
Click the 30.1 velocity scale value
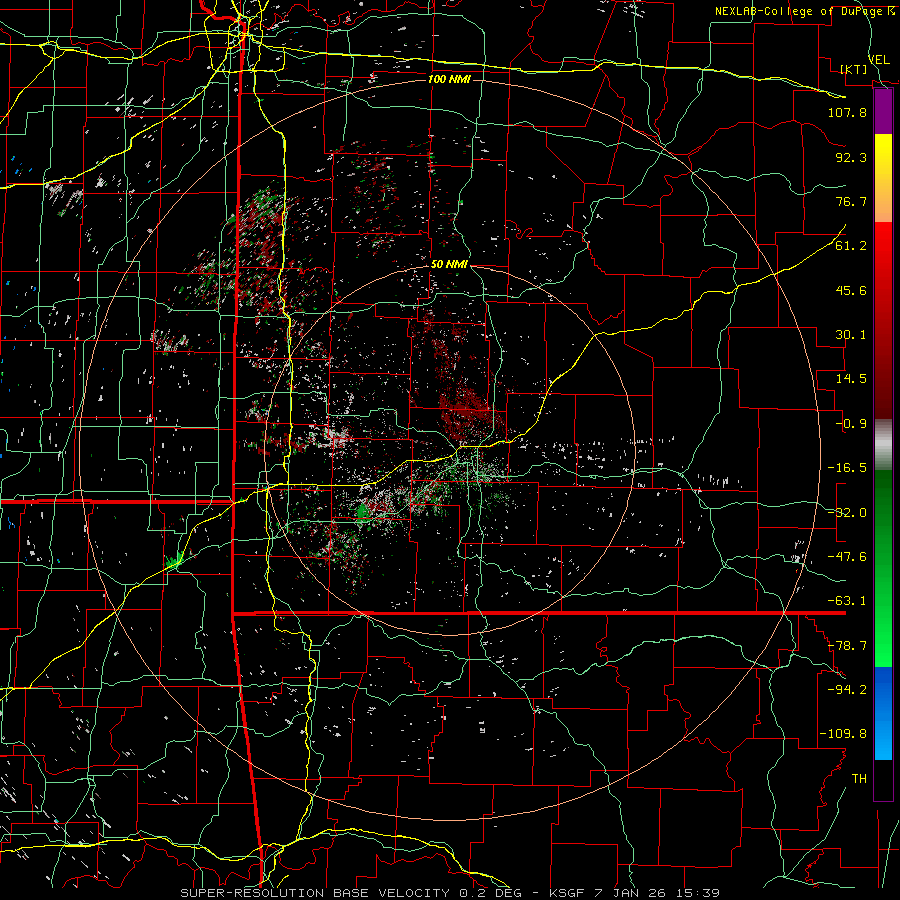[851, 335]
